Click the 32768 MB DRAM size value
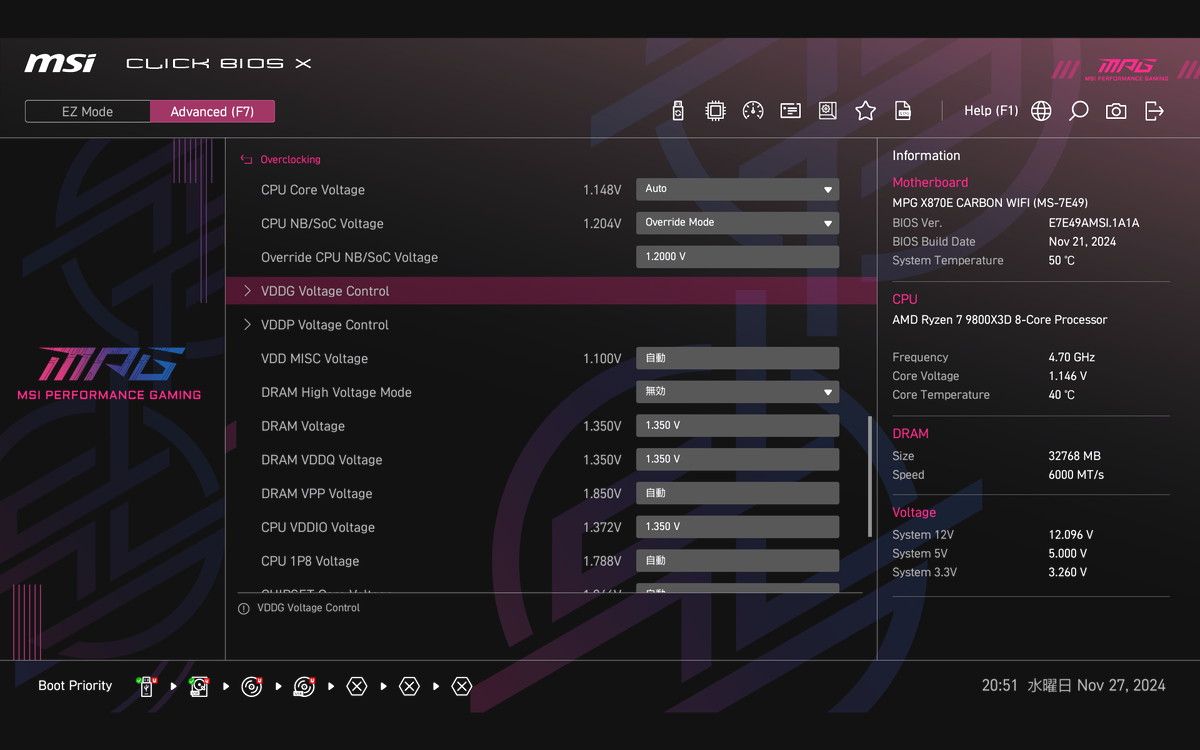The image size is (1200, 750). [1074, 456]
